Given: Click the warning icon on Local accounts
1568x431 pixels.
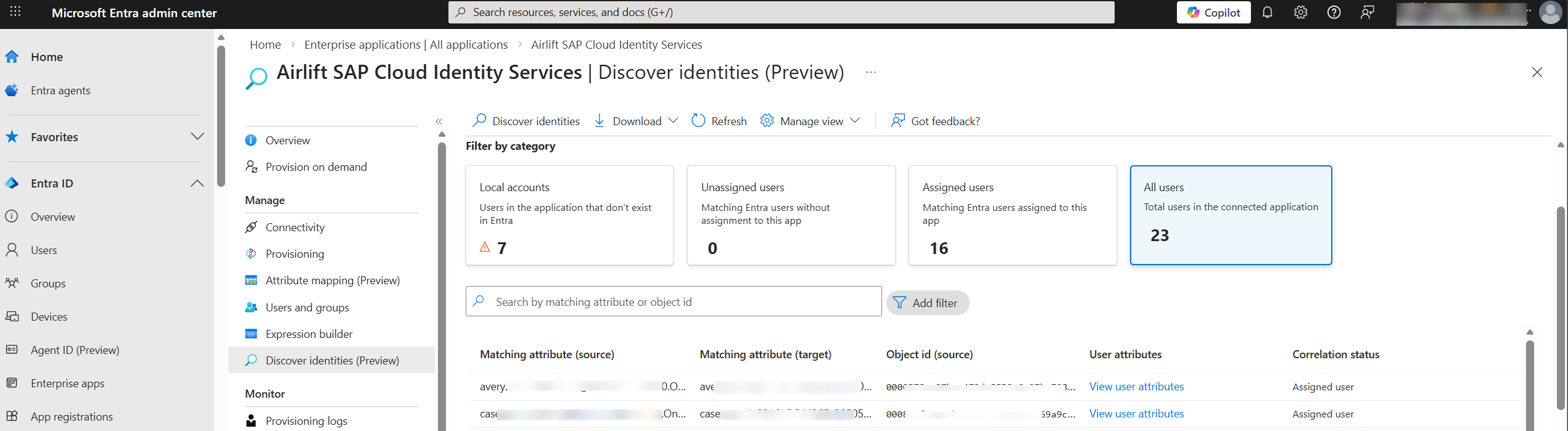Looking at the screenshot, I should pos(485,247).
